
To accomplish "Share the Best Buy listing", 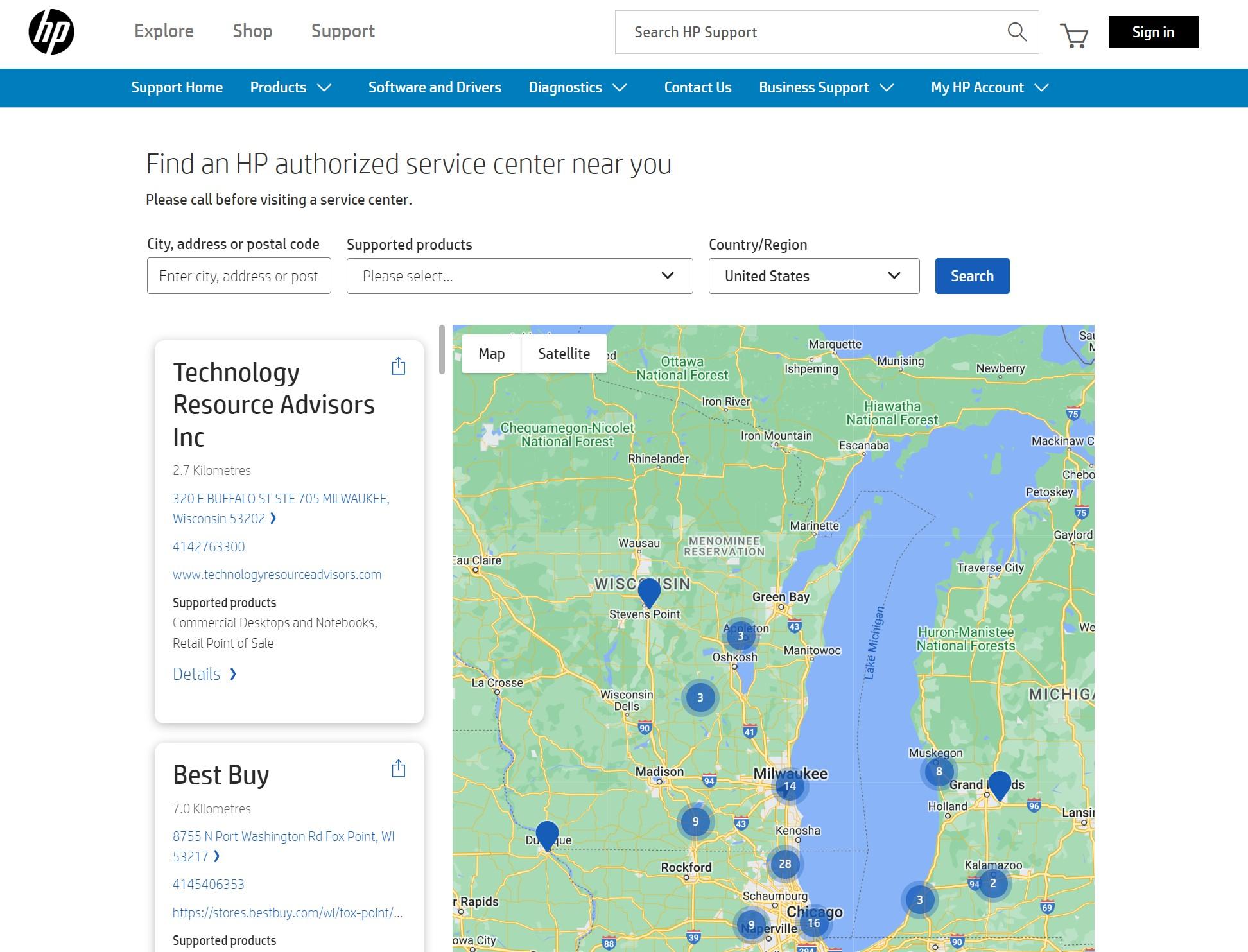I will coord(398,768).
